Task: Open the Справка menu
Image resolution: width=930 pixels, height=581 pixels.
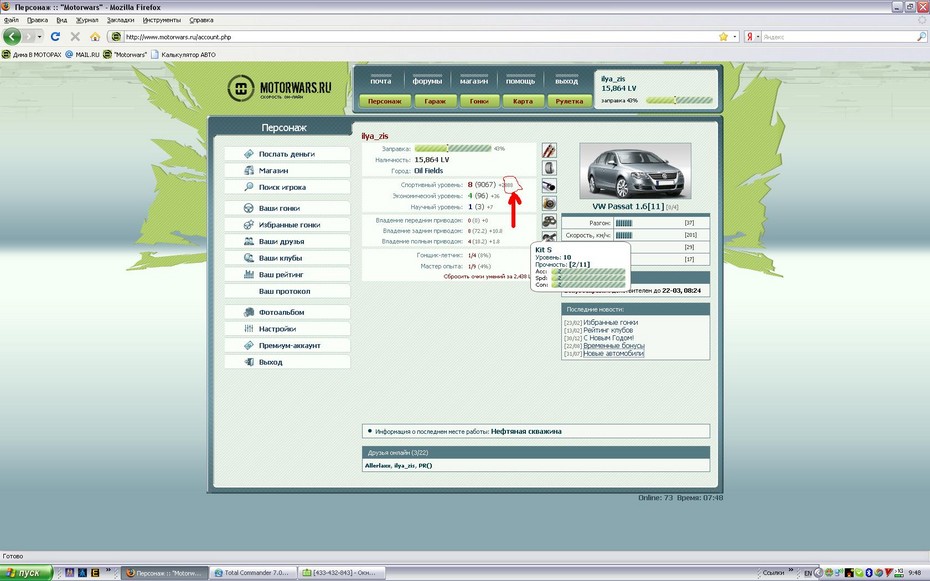Action: (201, 20)
